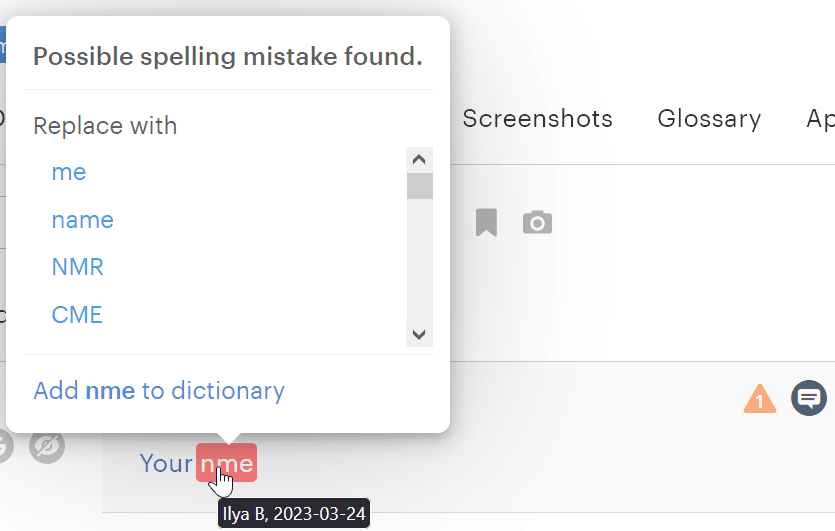
Task: Add nme to dictionary
Action: click(159, 390)
